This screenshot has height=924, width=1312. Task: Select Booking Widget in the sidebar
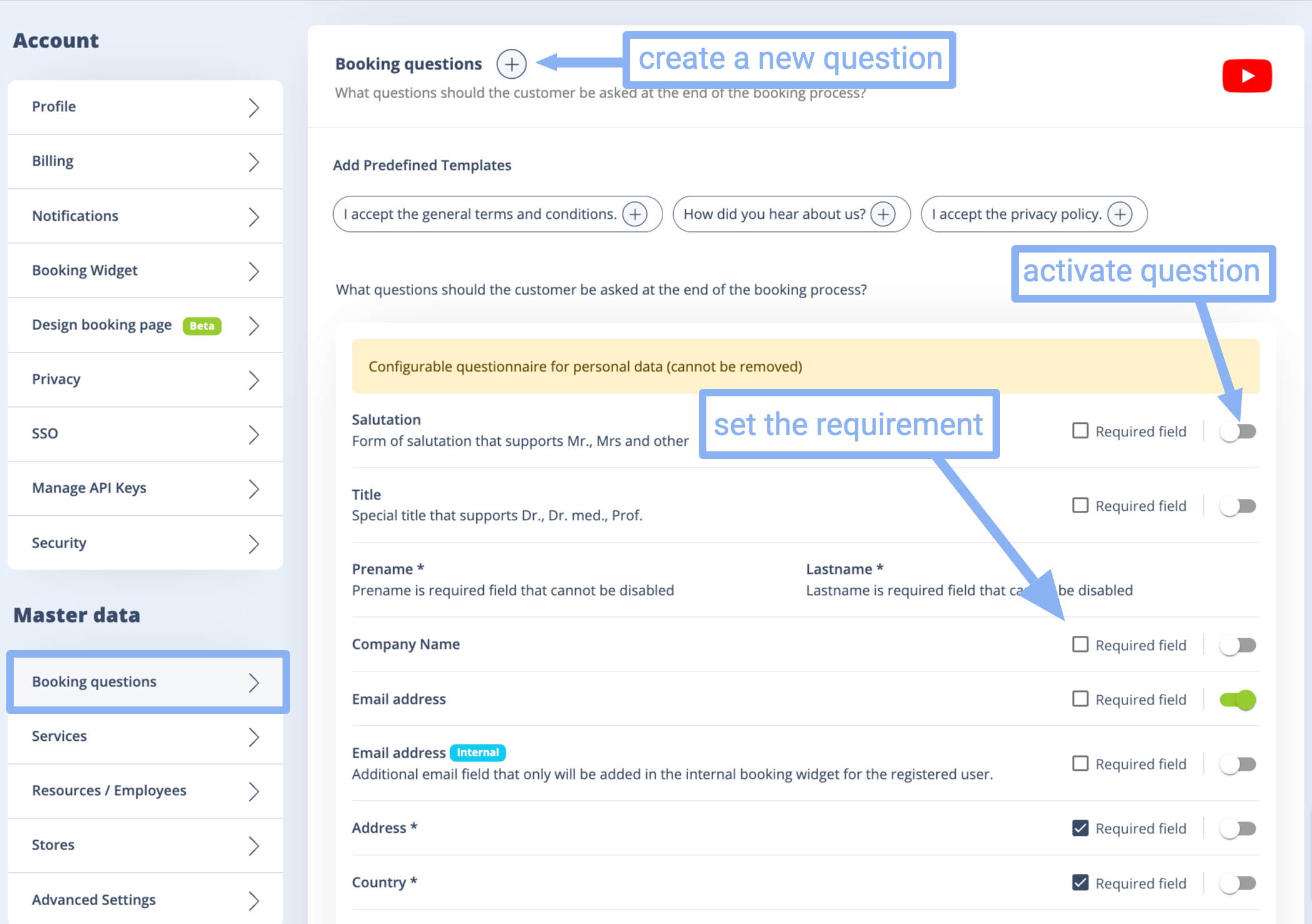84,270
